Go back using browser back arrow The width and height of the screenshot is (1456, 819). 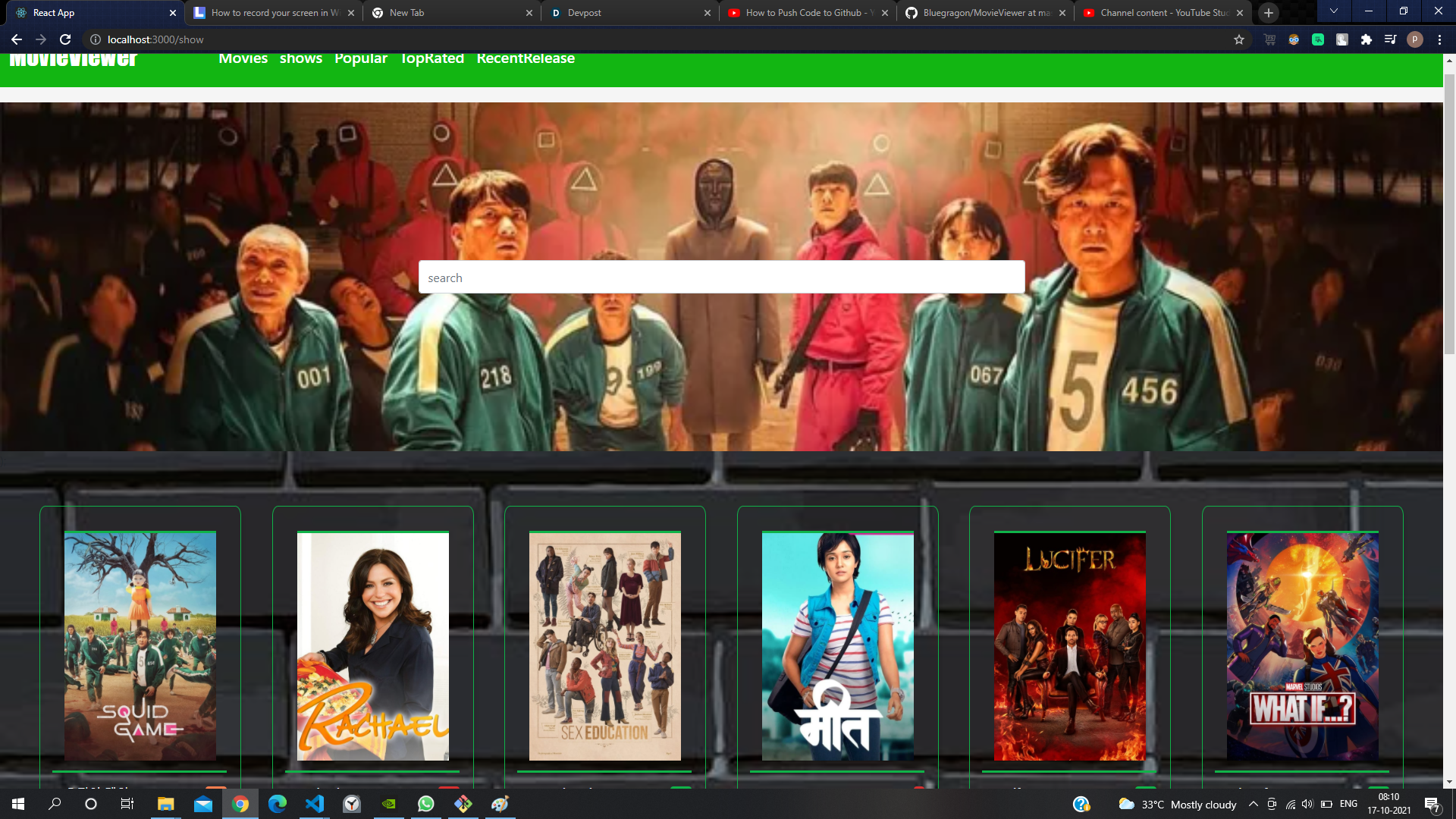click(x=17, y=39)
